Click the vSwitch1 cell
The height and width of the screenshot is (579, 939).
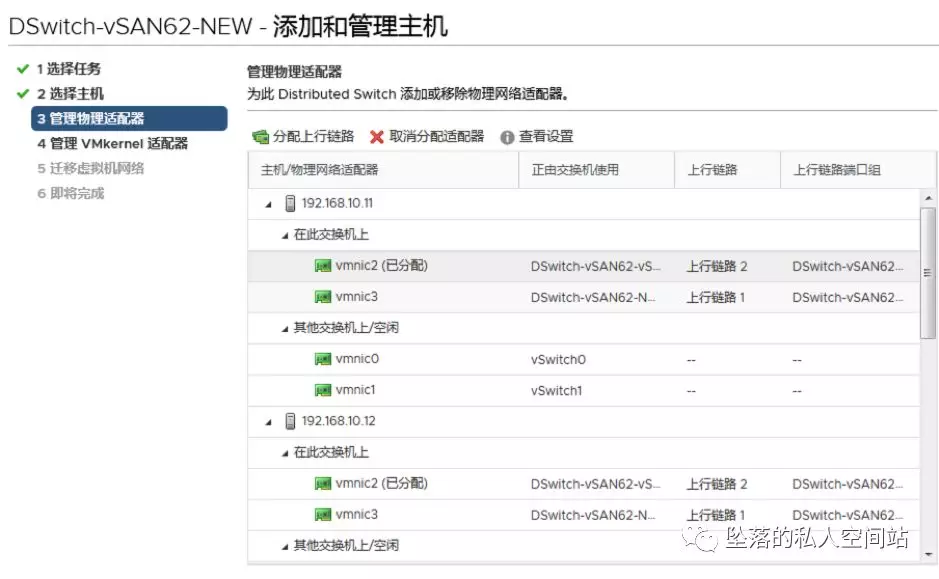556,391
